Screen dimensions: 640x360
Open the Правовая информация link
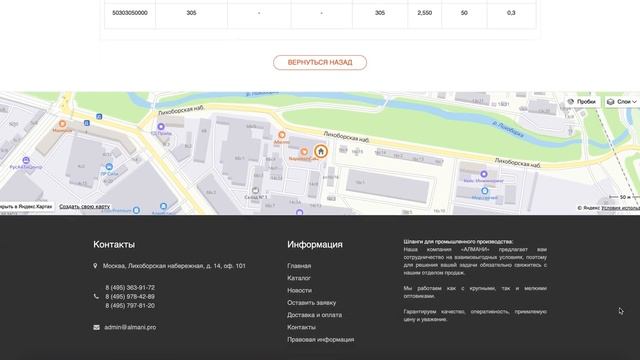pos(321,339)
